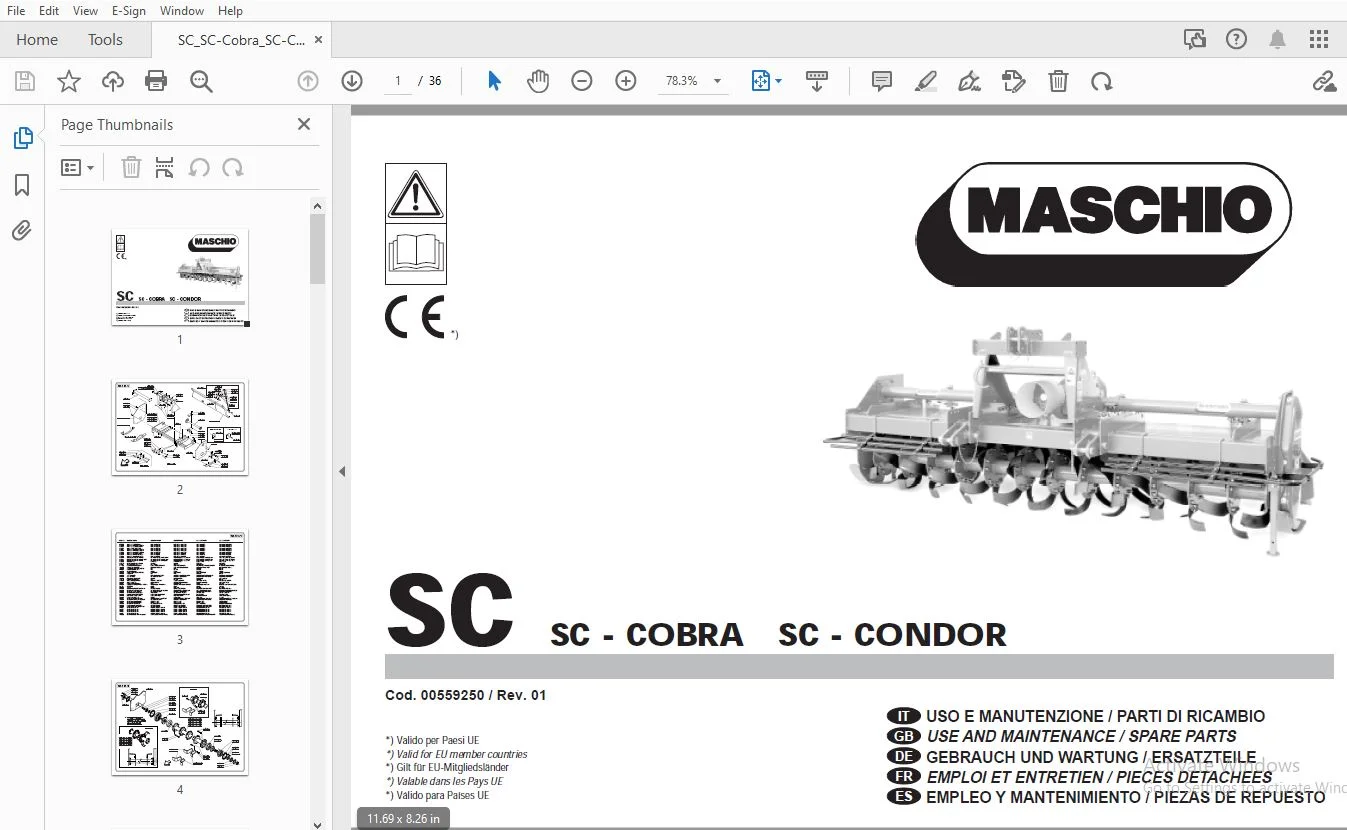This screenshot has width=1347, height=830.
Task: Select the SC_SC-Cobra document tab
Action: [241, 40]
